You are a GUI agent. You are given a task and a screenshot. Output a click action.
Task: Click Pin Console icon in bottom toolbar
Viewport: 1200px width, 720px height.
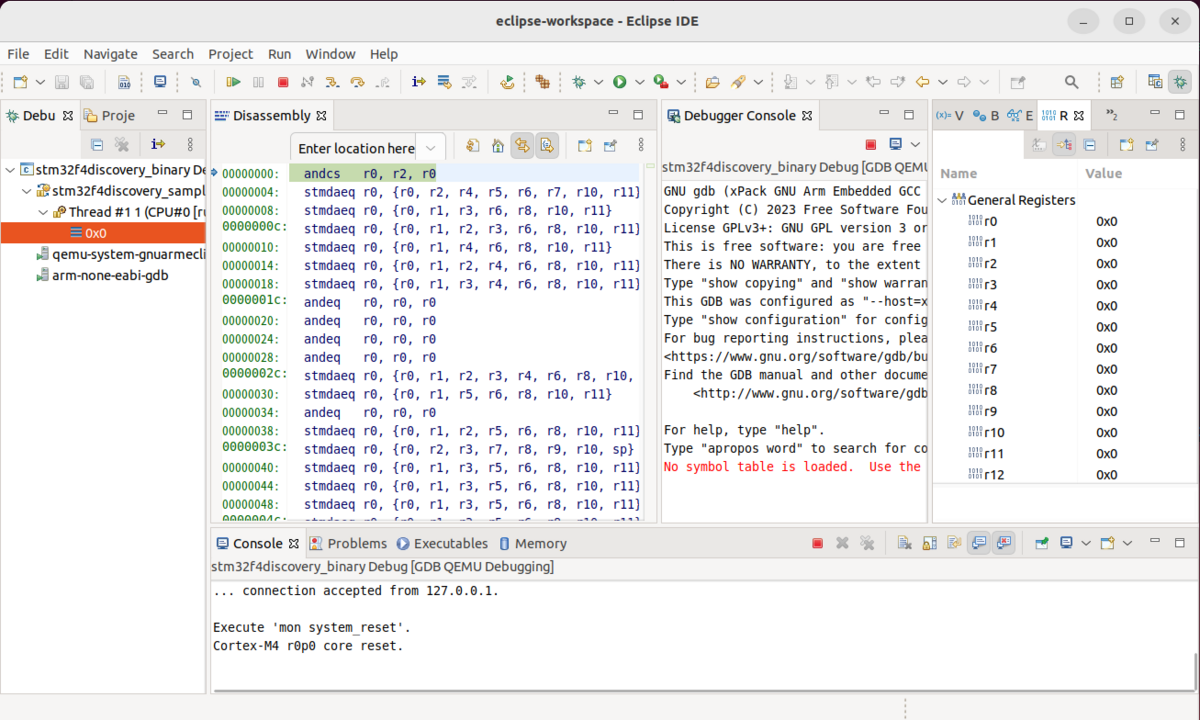(x=1042, y=543)
